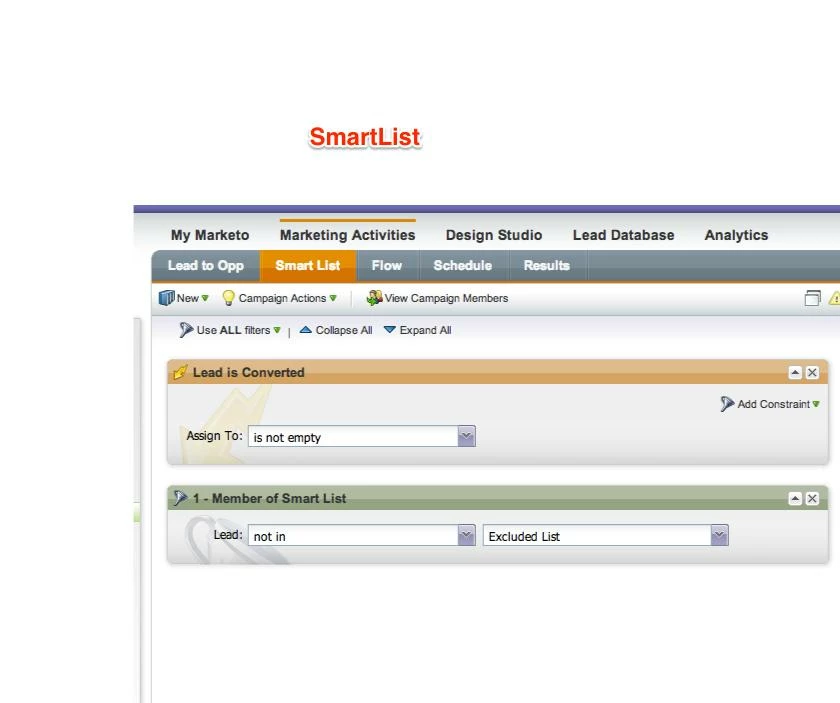Click the Assign To: label
This screenshot has width=840, height=703.
[x=214, y=436]
